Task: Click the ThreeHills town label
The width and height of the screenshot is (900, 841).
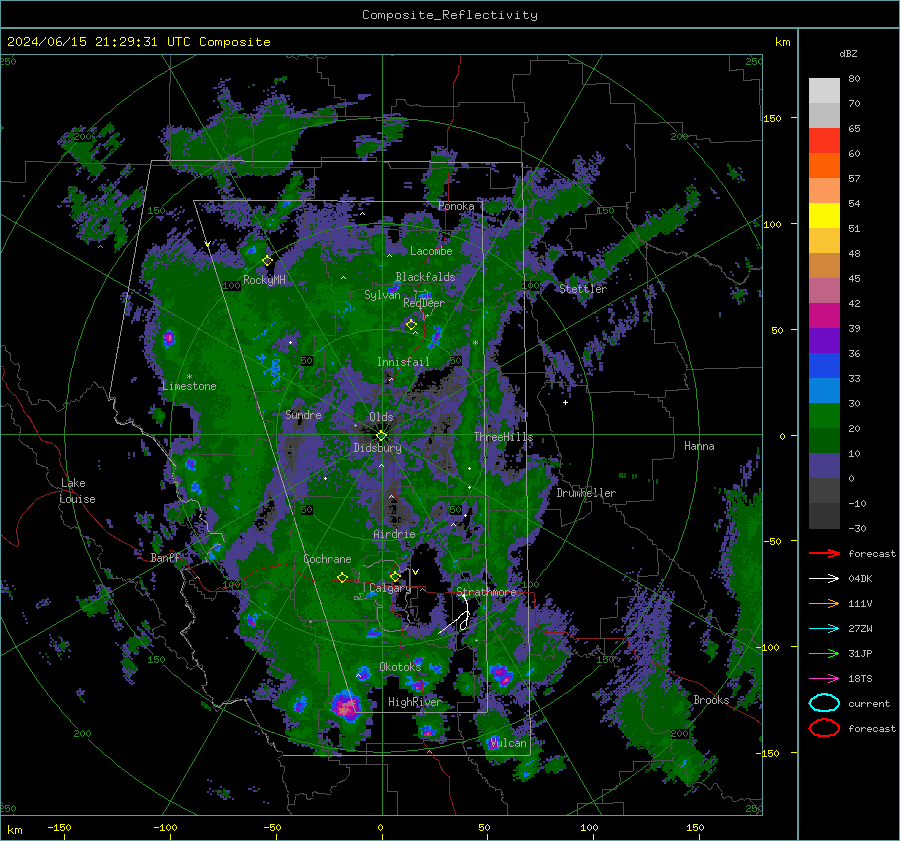Action: [x=503, y=437]
